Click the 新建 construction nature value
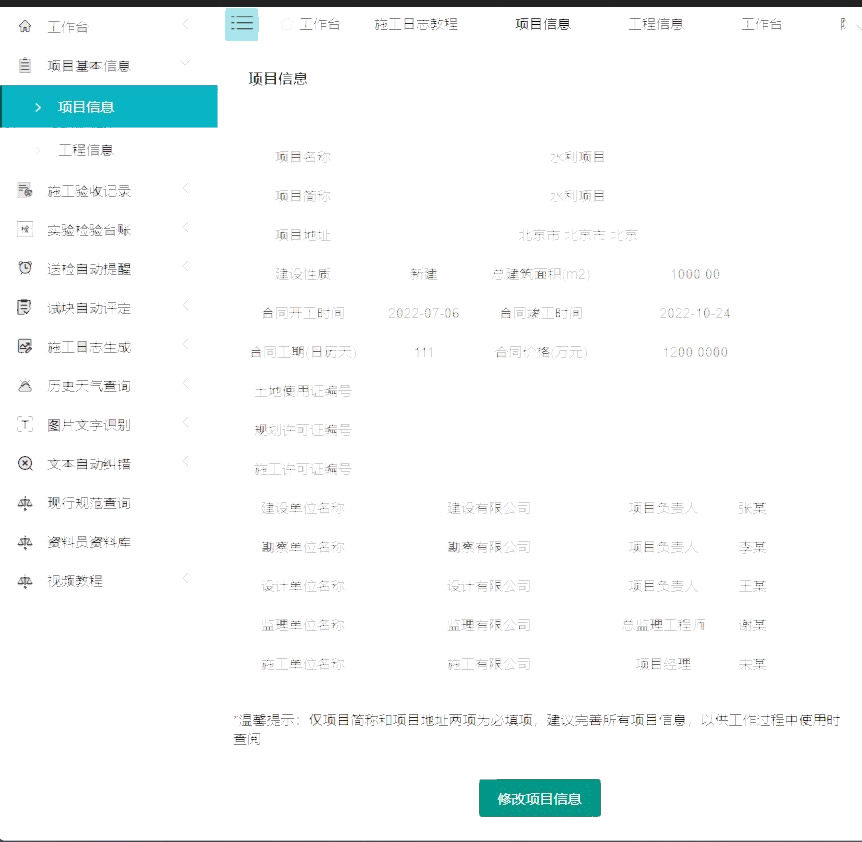This screenshot has width=862, height=842. coord(423,274)
